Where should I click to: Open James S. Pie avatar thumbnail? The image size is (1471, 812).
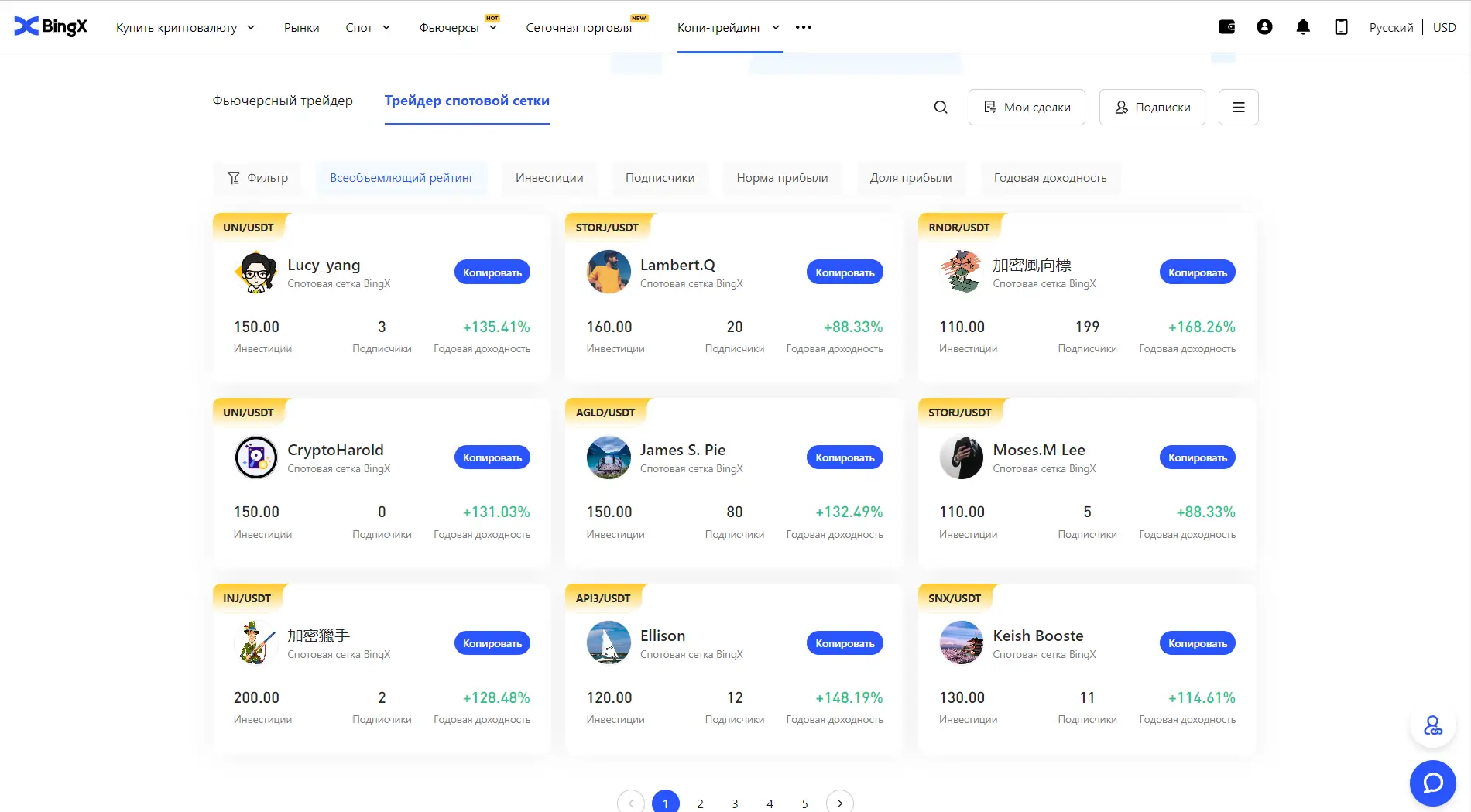[x=609, y=457]
